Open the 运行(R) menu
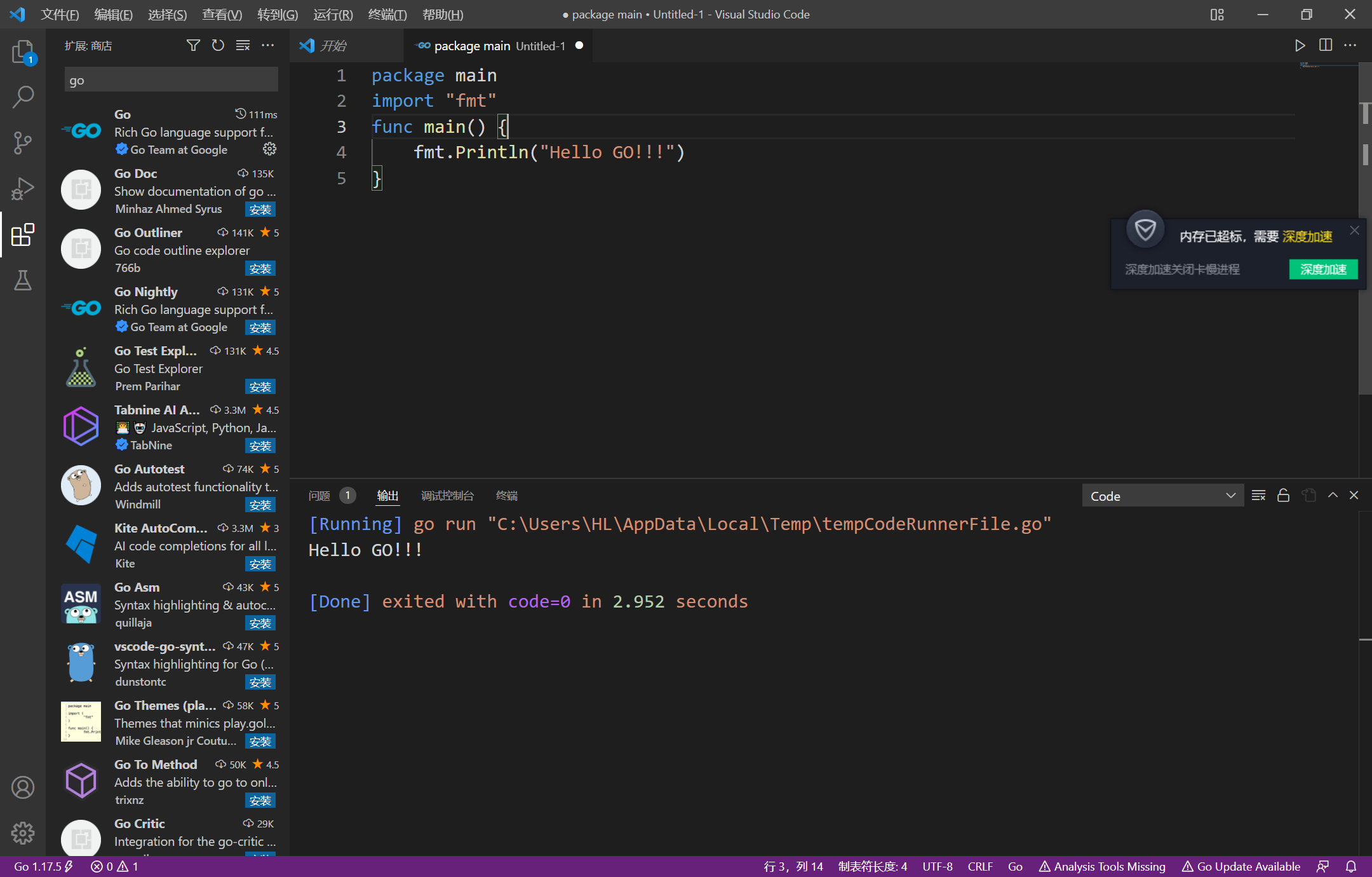The width and height of the screenshot is (1372, 877). coord(333,15)
